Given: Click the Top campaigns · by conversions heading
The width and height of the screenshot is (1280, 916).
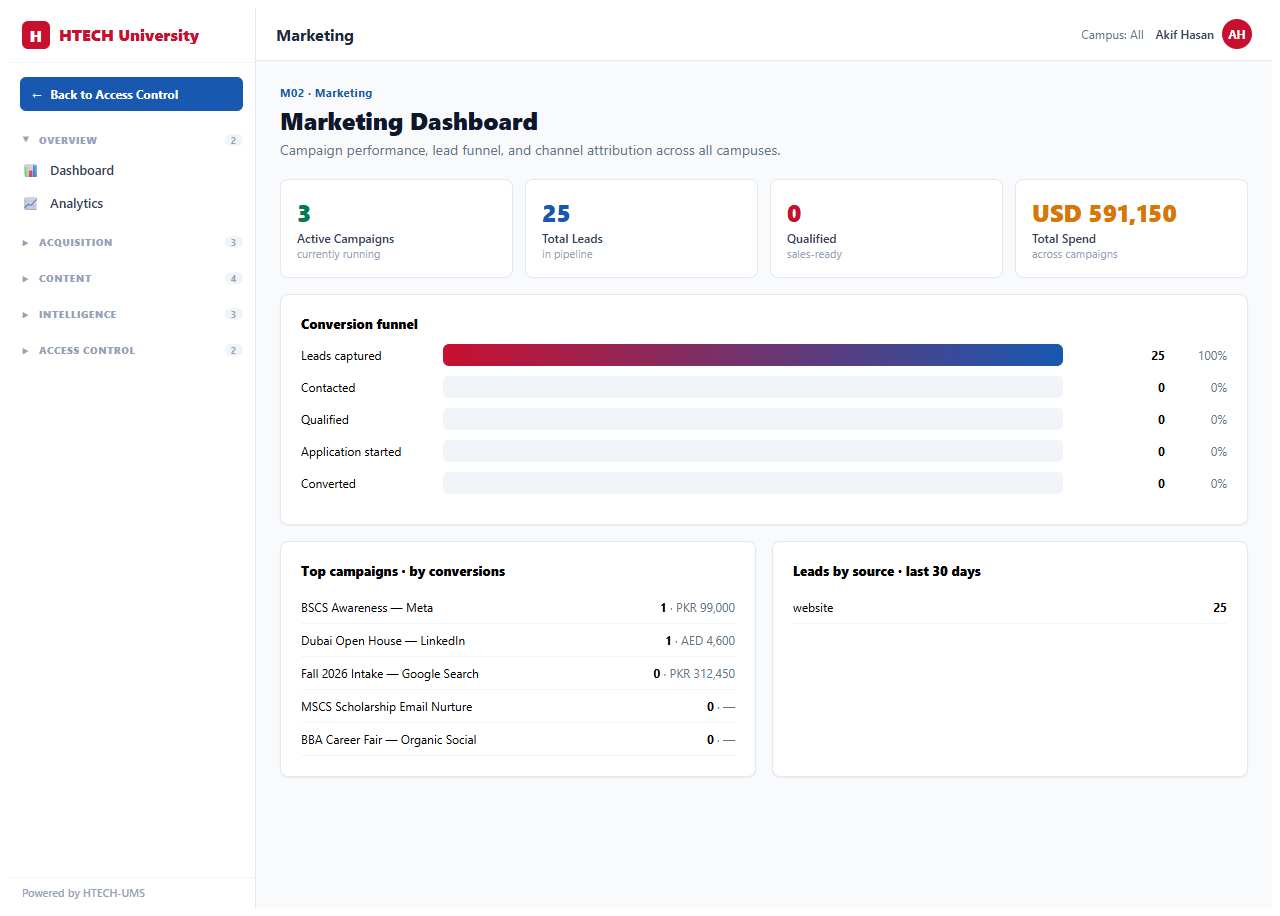Looking at the screenshot, I should pos(403,572).
